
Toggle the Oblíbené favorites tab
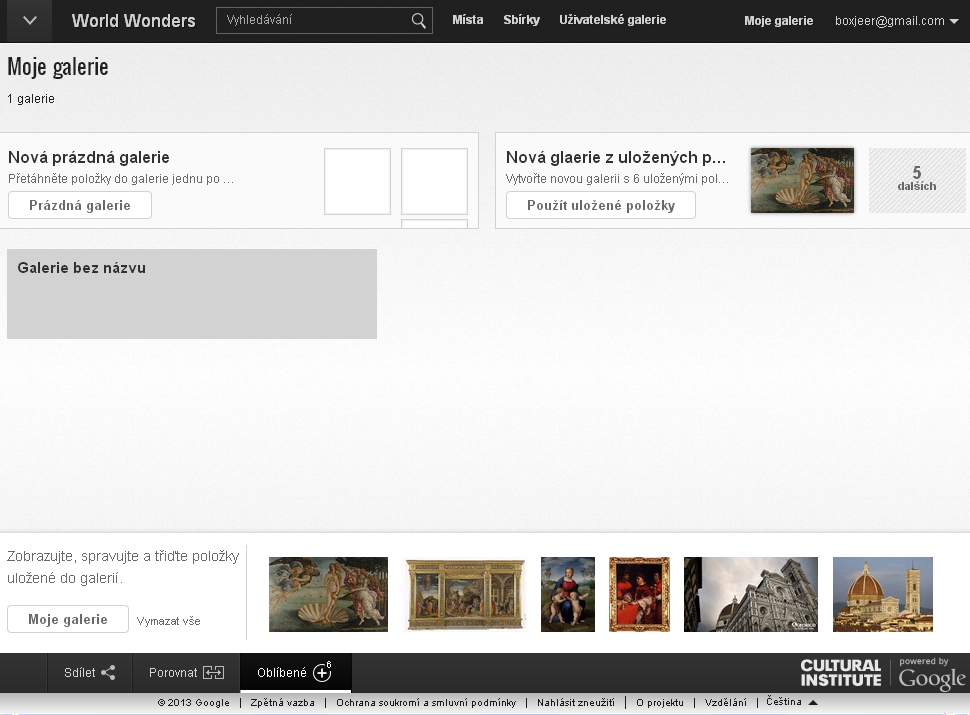coord(295,672)
